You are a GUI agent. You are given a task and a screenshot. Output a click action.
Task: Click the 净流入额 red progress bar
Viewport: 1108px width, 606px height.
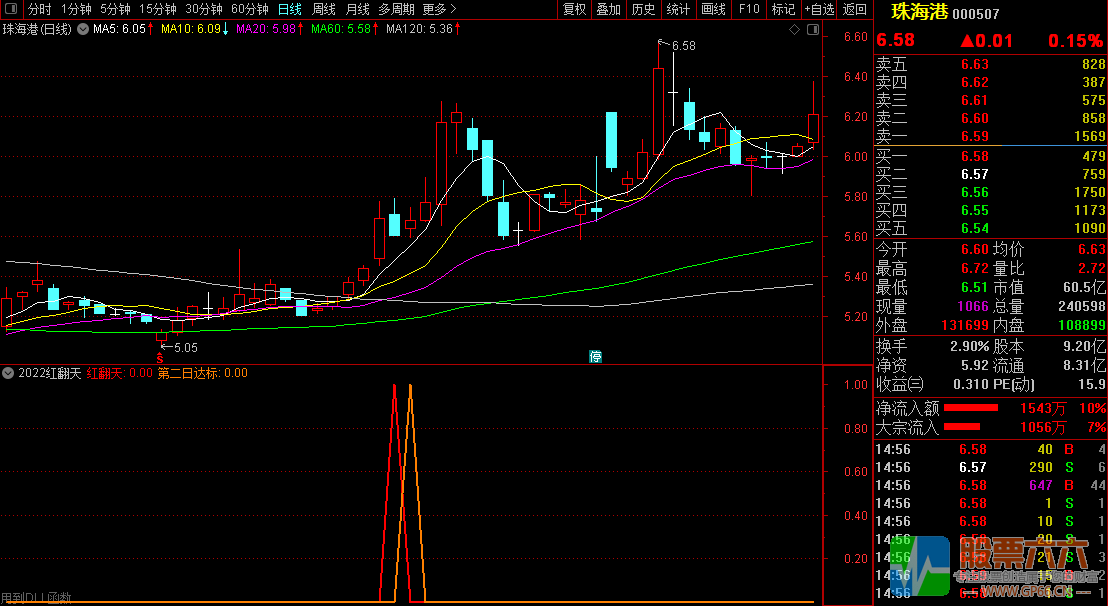[x=971, y=408]
